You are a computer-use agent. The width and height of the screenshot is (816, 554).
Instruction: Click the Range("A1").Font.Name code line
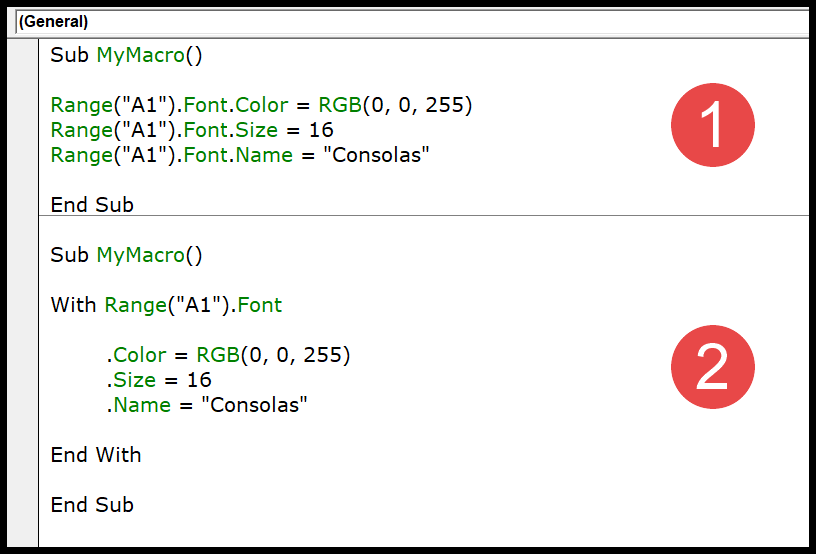(x=240, y=155)
